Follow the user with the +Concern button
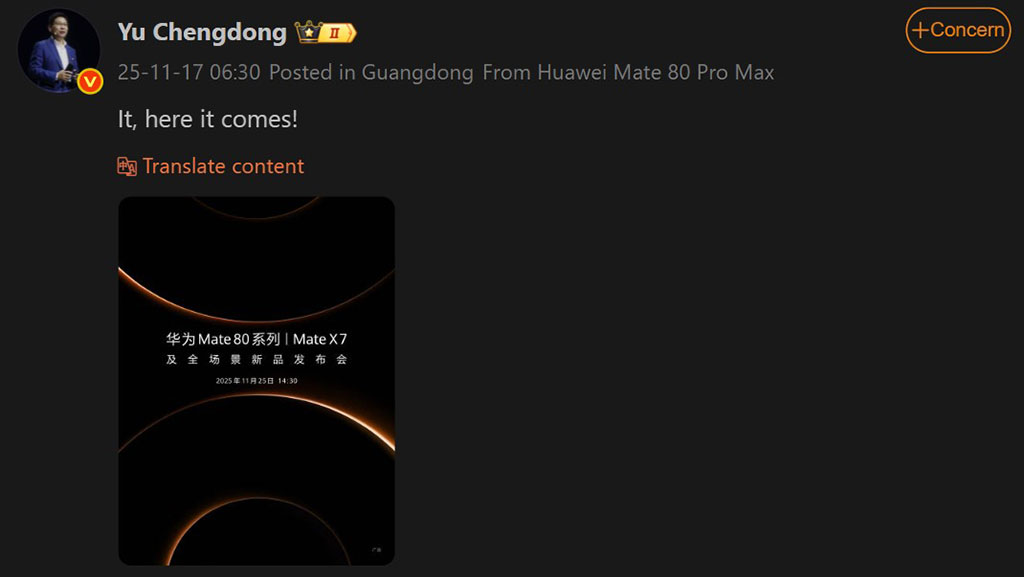The height and width of the screenshot is (577, 1024). pos(958,30)
